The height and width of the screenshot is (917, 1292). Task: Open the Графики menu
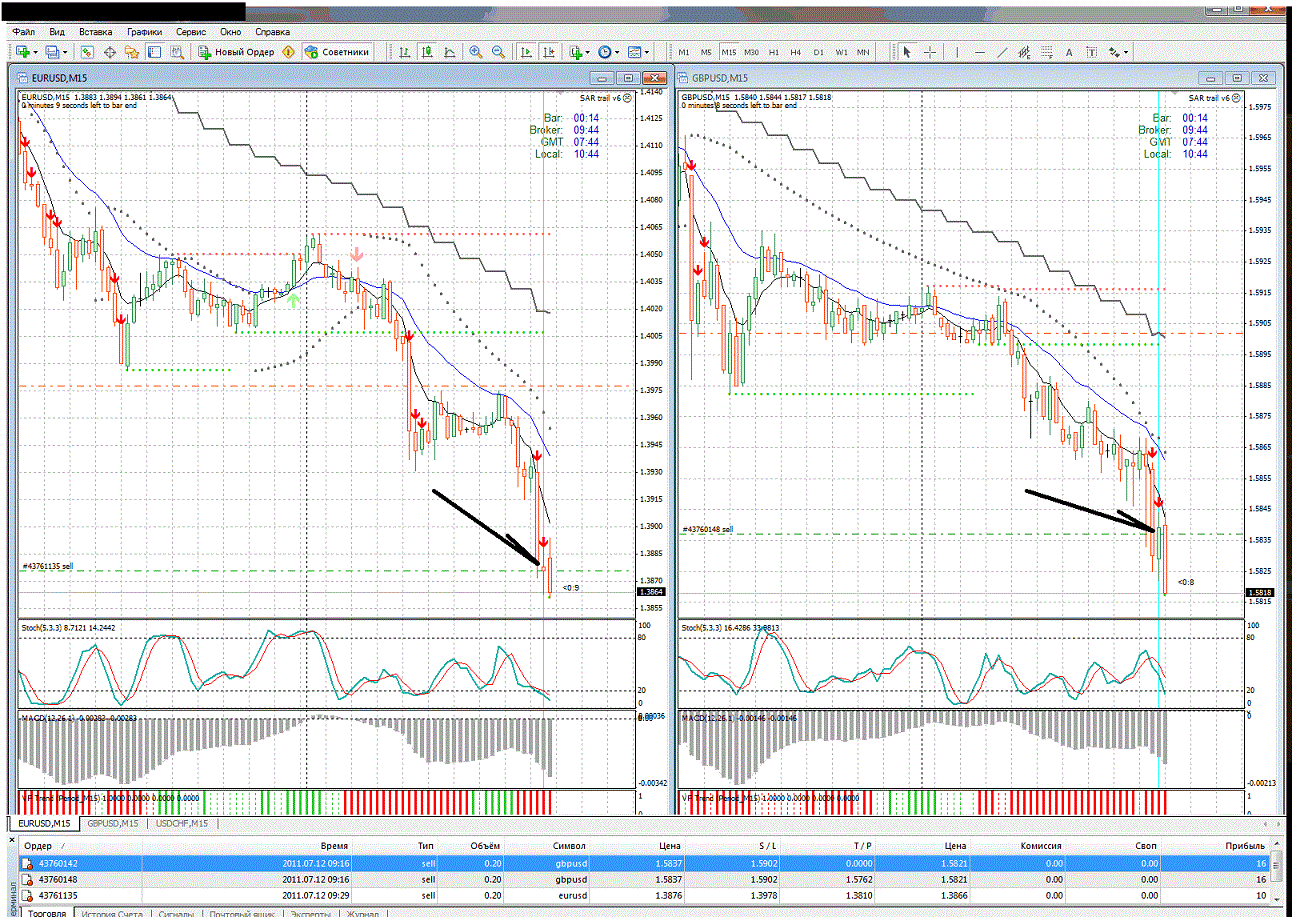point(144,32)
